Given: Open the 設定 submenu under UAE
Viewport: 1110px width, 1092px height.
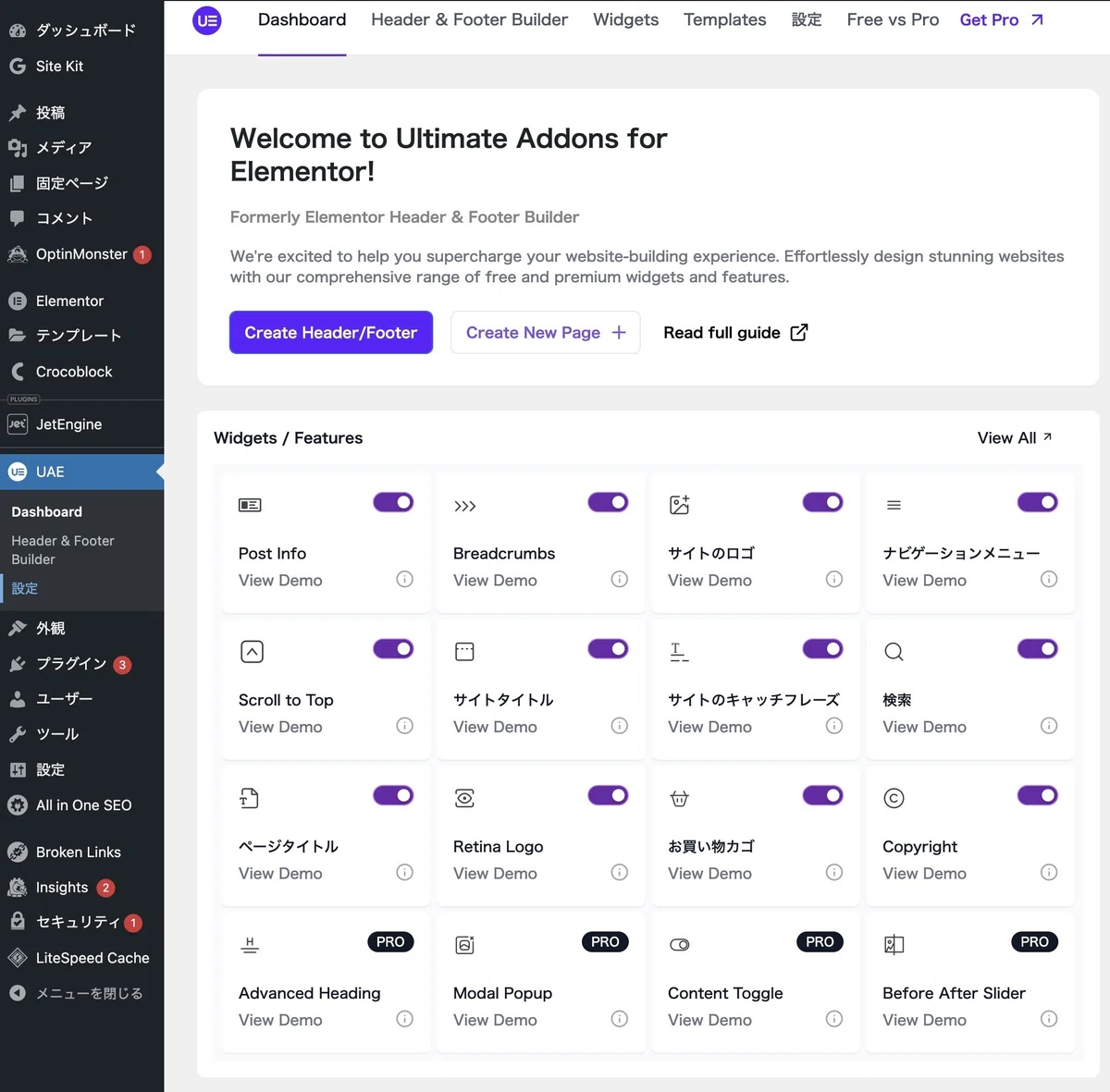Looking at the screenshot, I should (x=25, y=589).
